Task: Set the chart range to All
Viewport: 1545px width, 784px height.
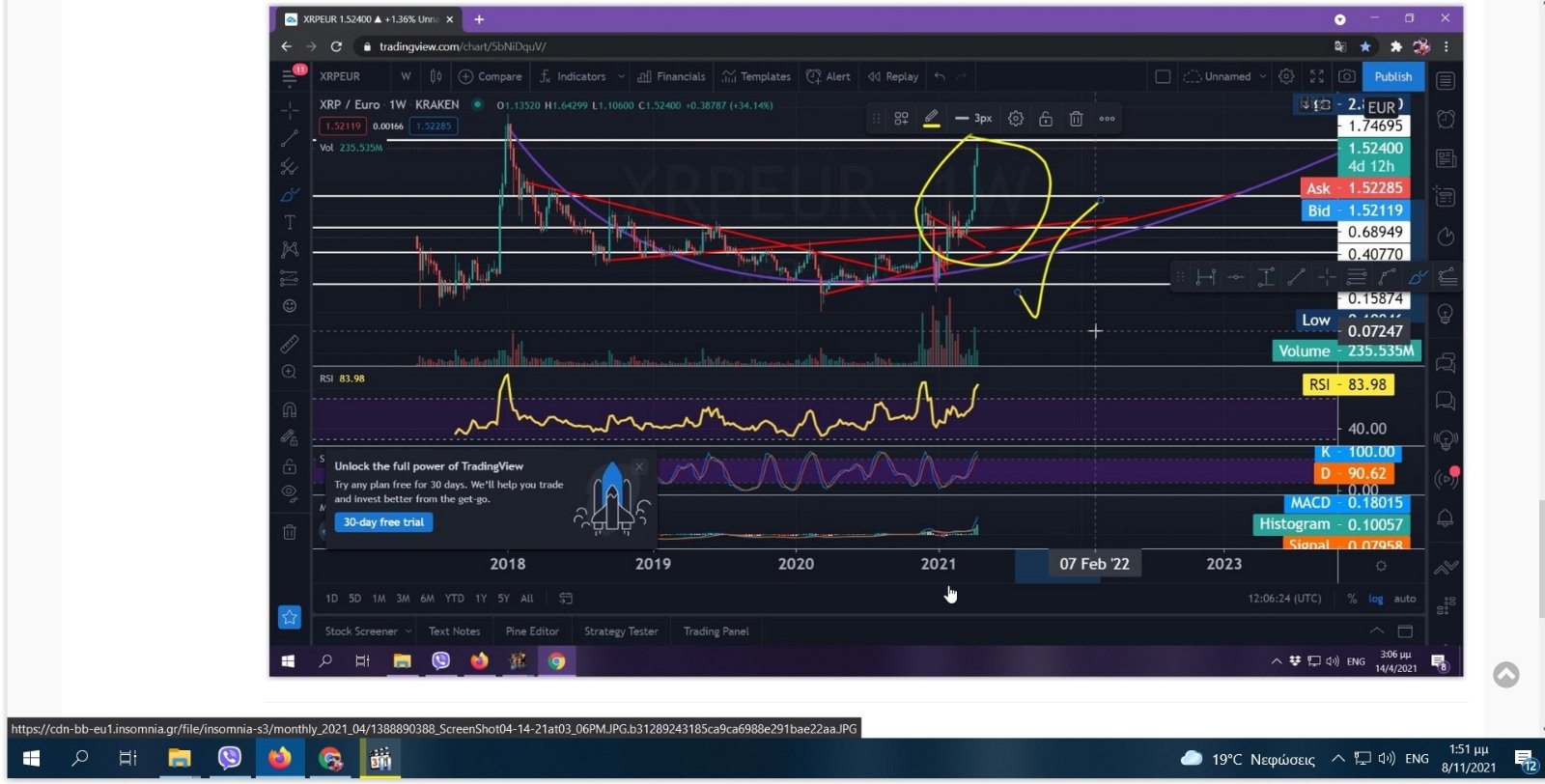Action: pos(527,599)
